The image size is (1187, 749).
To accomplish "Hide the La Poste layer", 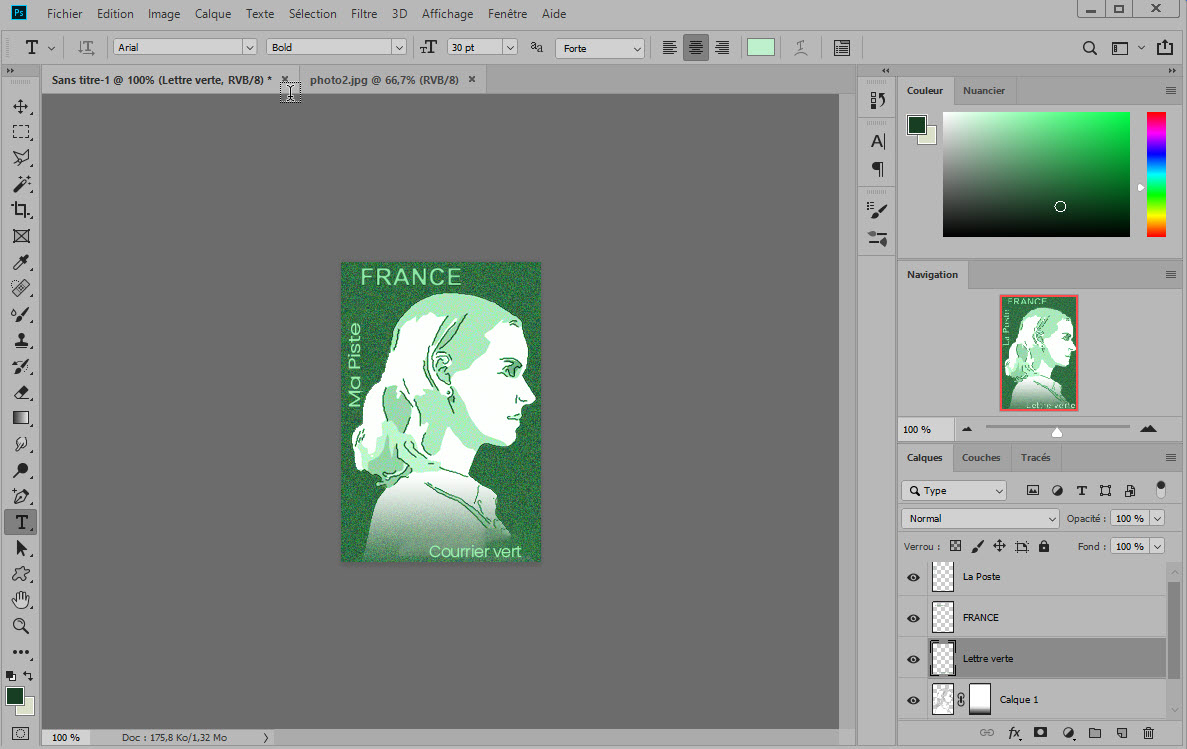I will 914,577.
